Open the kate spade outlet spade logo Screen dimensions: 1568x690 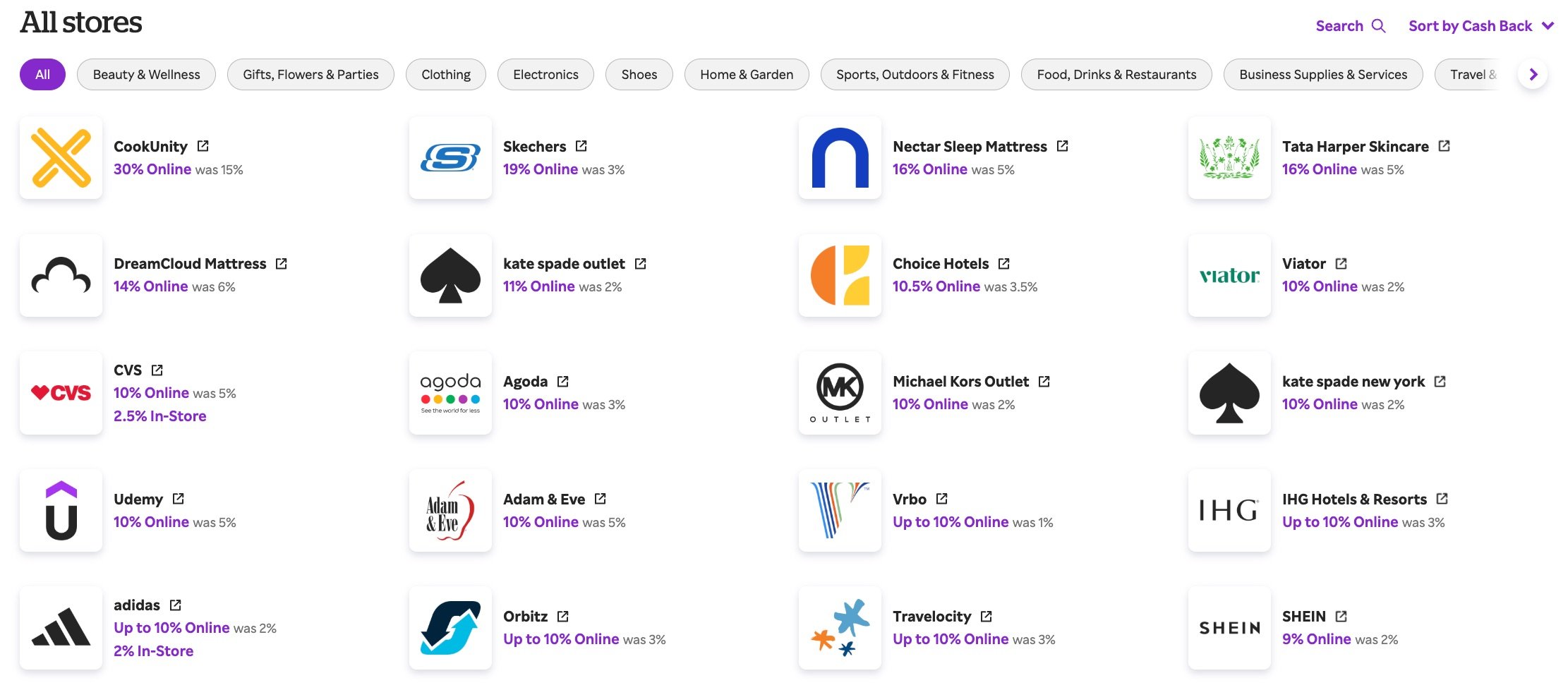coord(451,275)
